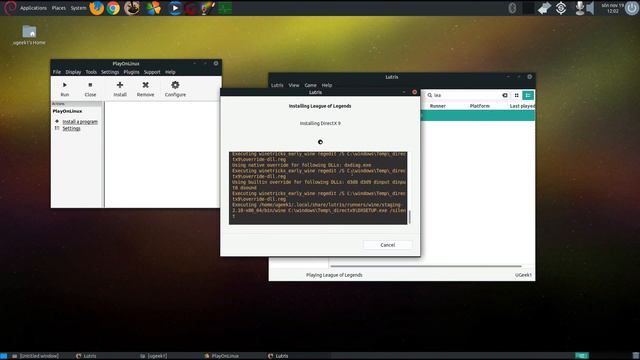The image size is (640, 360).
Task: Sort by Platform column in Lutris
Action: pyautogui.click(x=480, y=106)
